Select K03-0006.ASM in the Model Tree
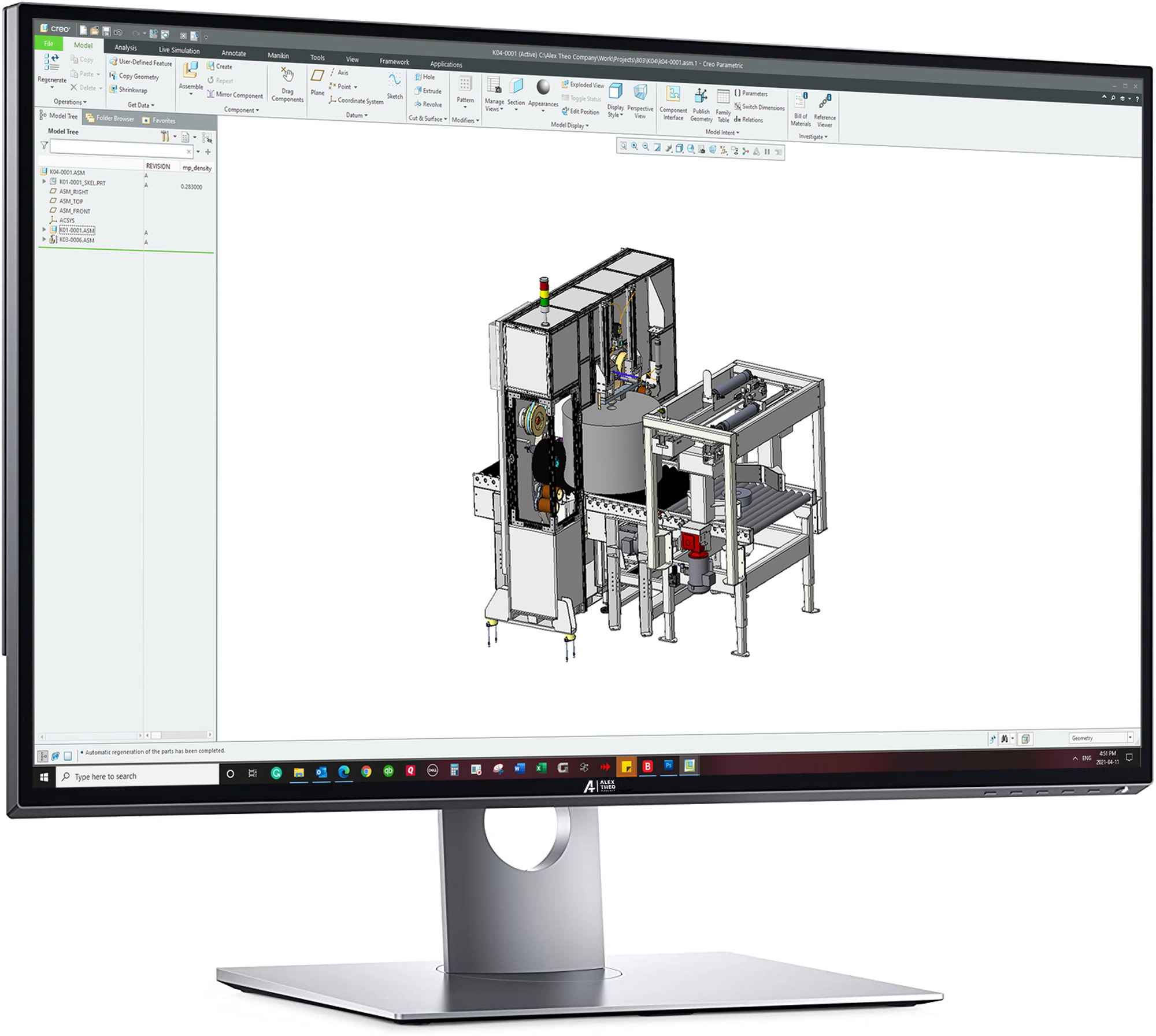This screenshot has height=1036, width=1156. tap(78, 239)
